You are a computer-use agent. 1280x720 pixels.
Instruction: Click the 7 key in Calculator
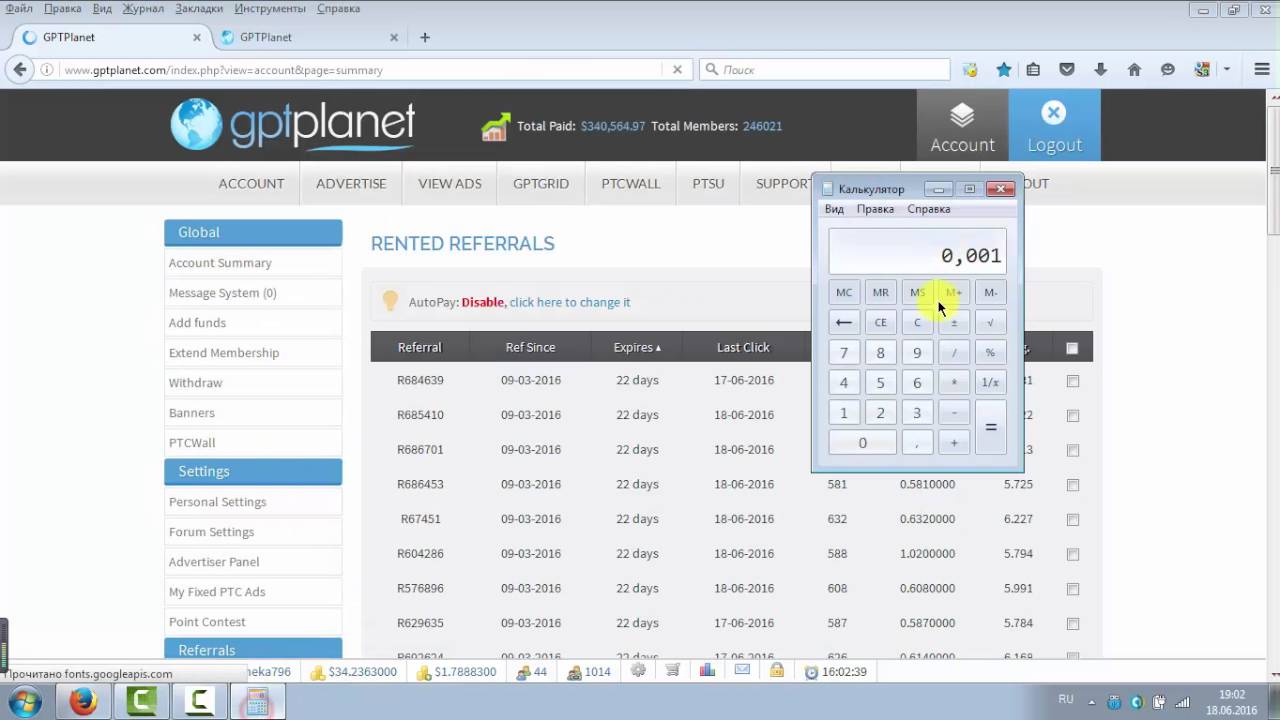(x=844, y=352)
